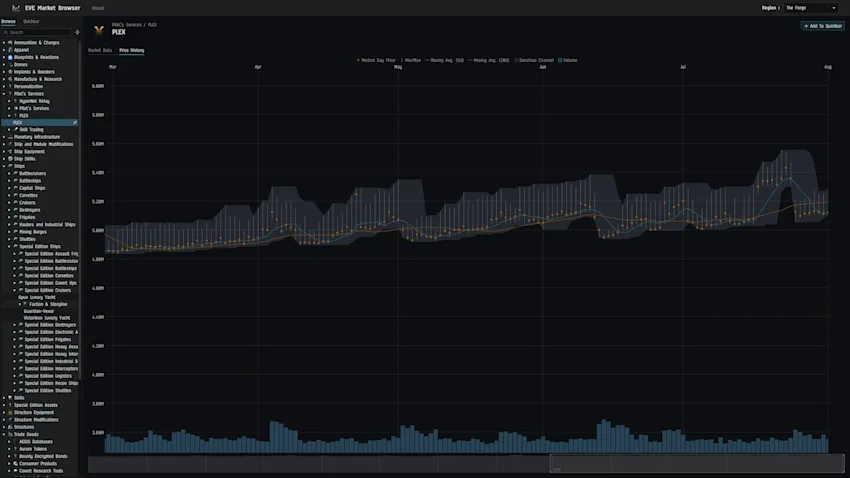Toggle Moving Avg. (5d) legend entry
The image size is (850, 478).
point(445,61)
